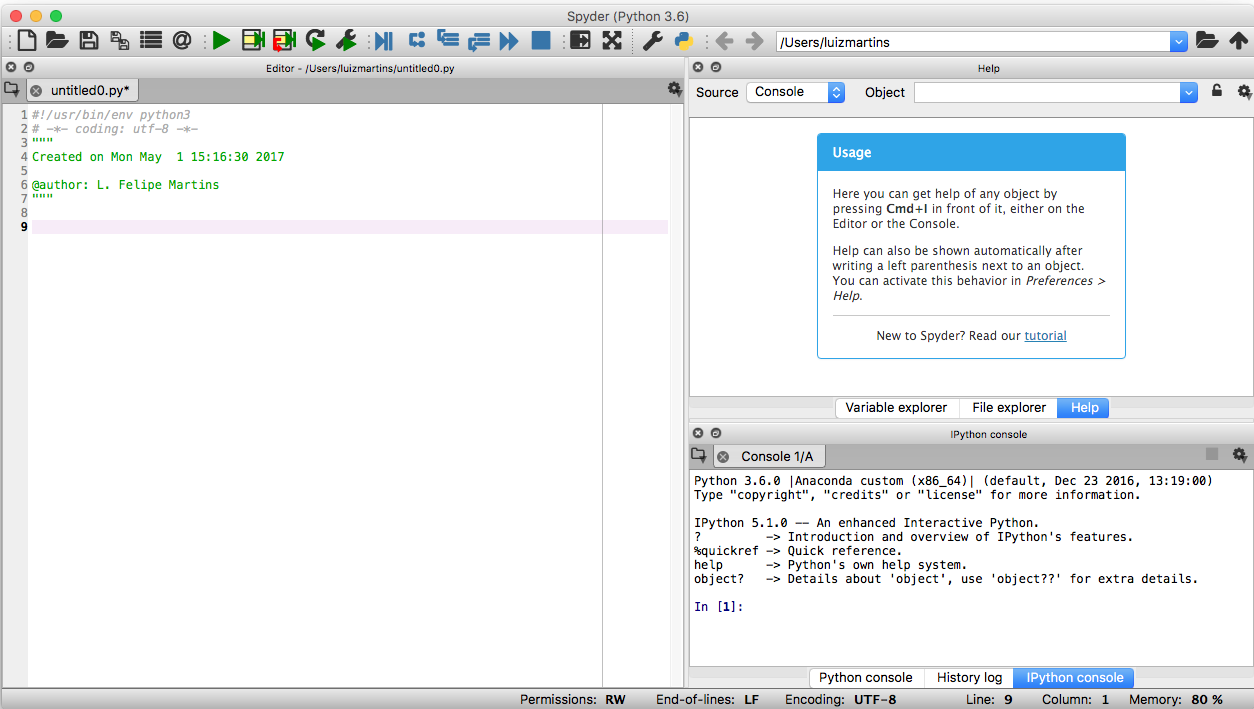Close the Help pane

coord(698,68)
